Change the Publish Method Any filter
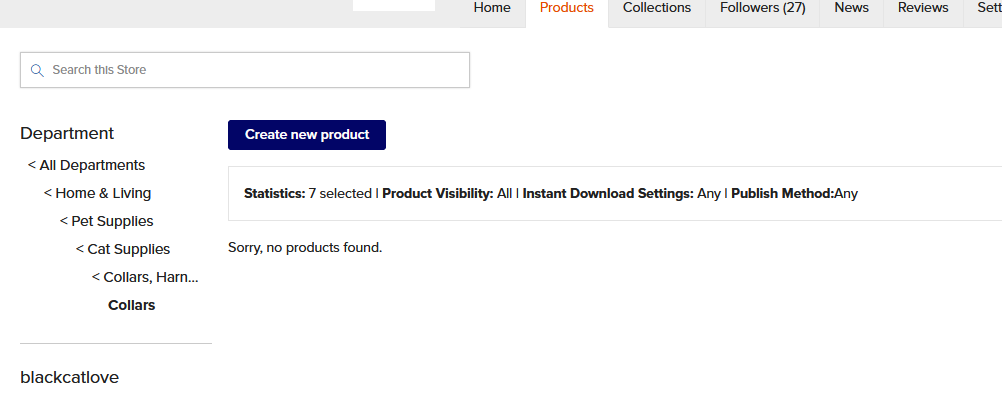This screenshot has width=1002, height=394. [x=794, y=193]
